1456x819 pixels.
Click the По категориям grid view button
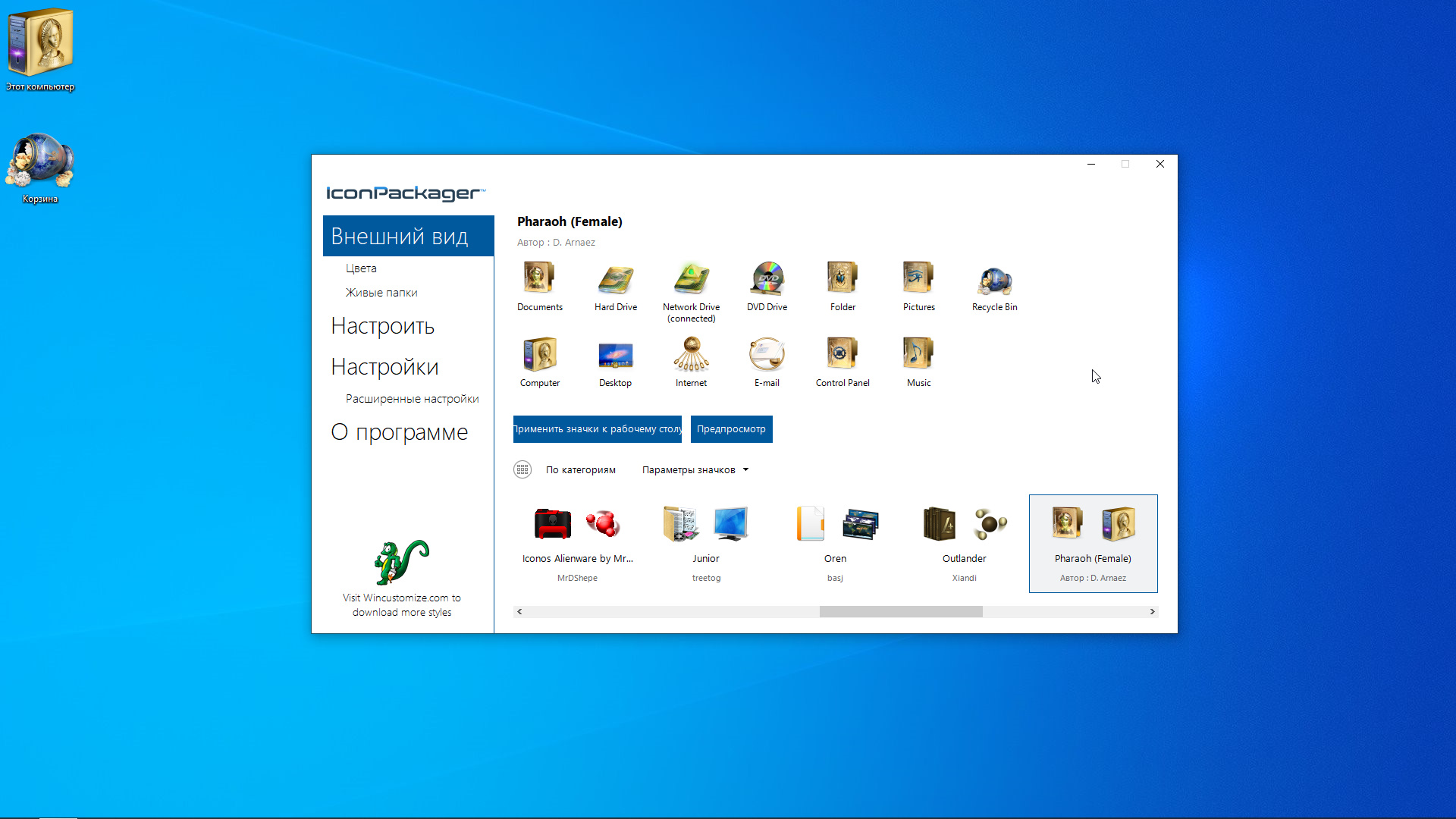click(x=522, y=469)
